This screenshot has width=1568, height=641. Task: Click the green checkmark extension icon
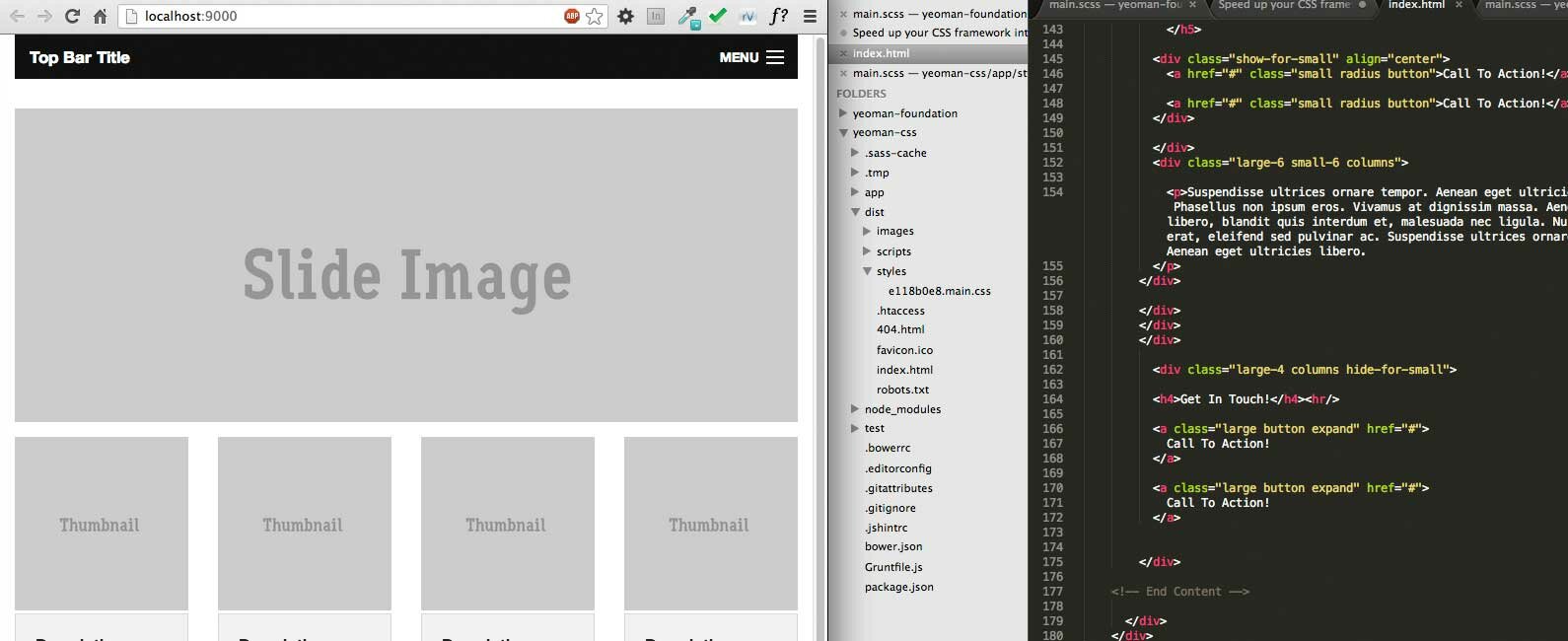point(718,15)
